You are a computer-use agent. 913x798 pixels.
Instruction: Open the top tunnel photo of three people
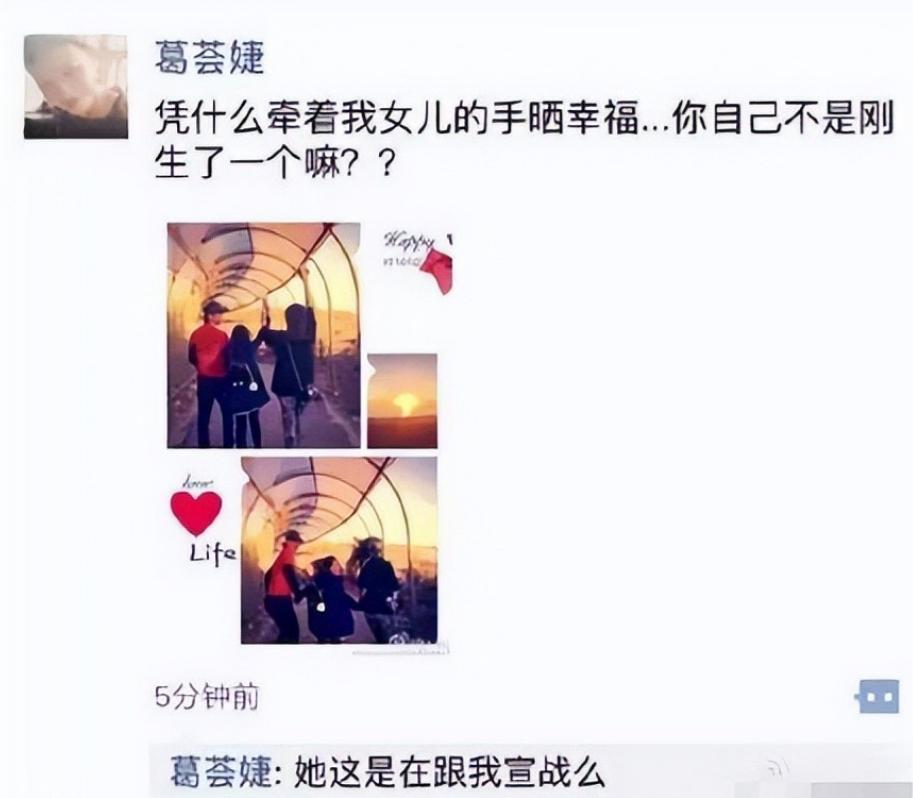pos(264,336)
